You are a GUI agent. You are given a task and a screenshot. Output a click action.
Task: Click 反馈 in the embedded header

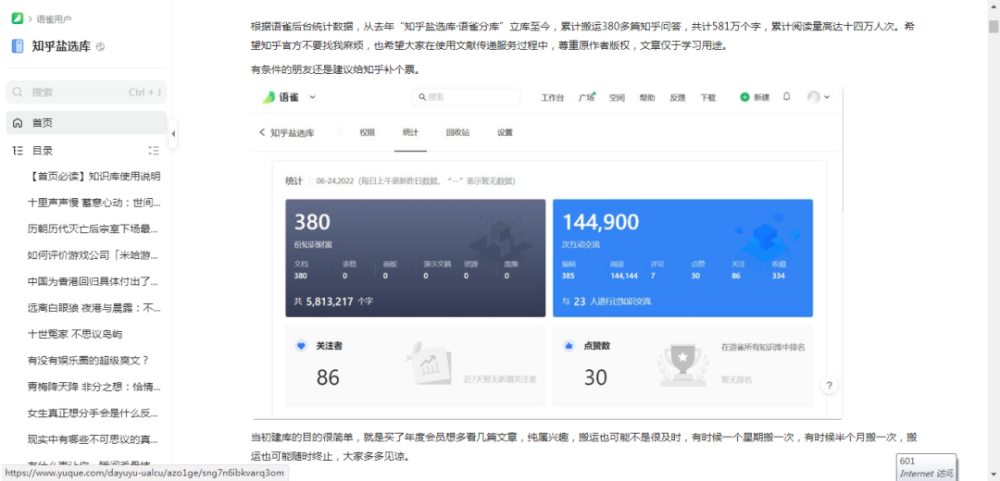point(677,98)
